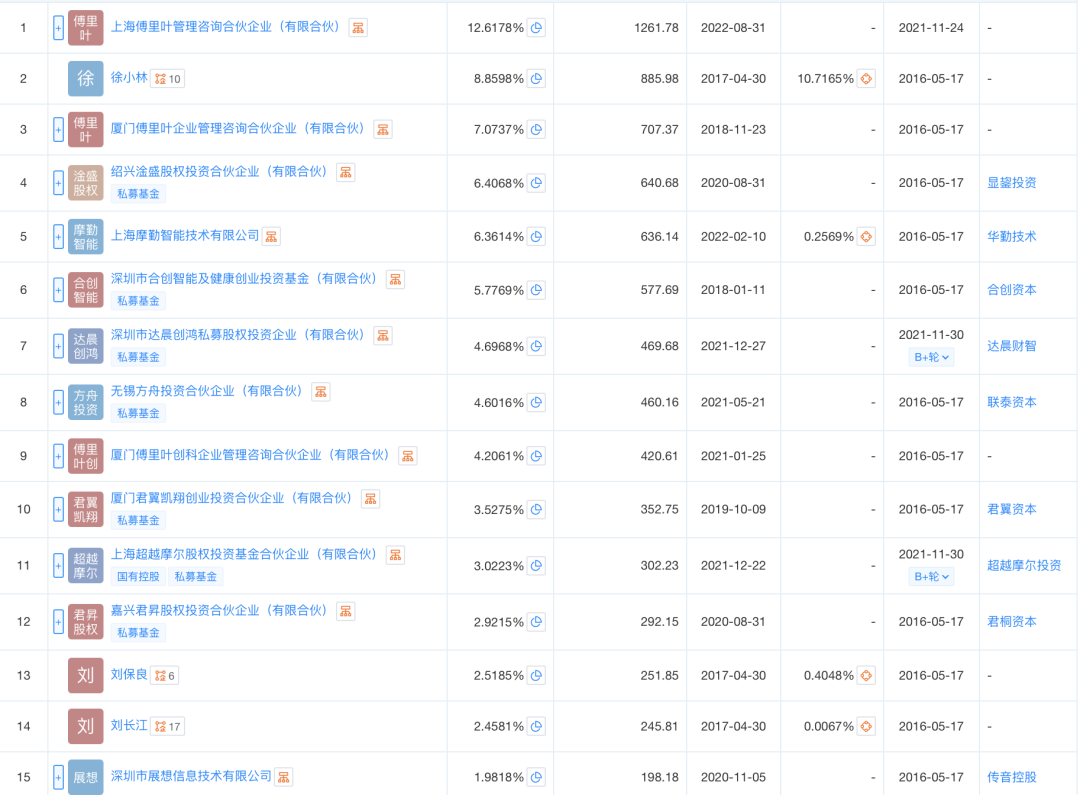This screenshot has height=795, width=1080.
Task: Open equity structure icon for 上海摩勤智能技术有限公司
Action: point(271,237)
